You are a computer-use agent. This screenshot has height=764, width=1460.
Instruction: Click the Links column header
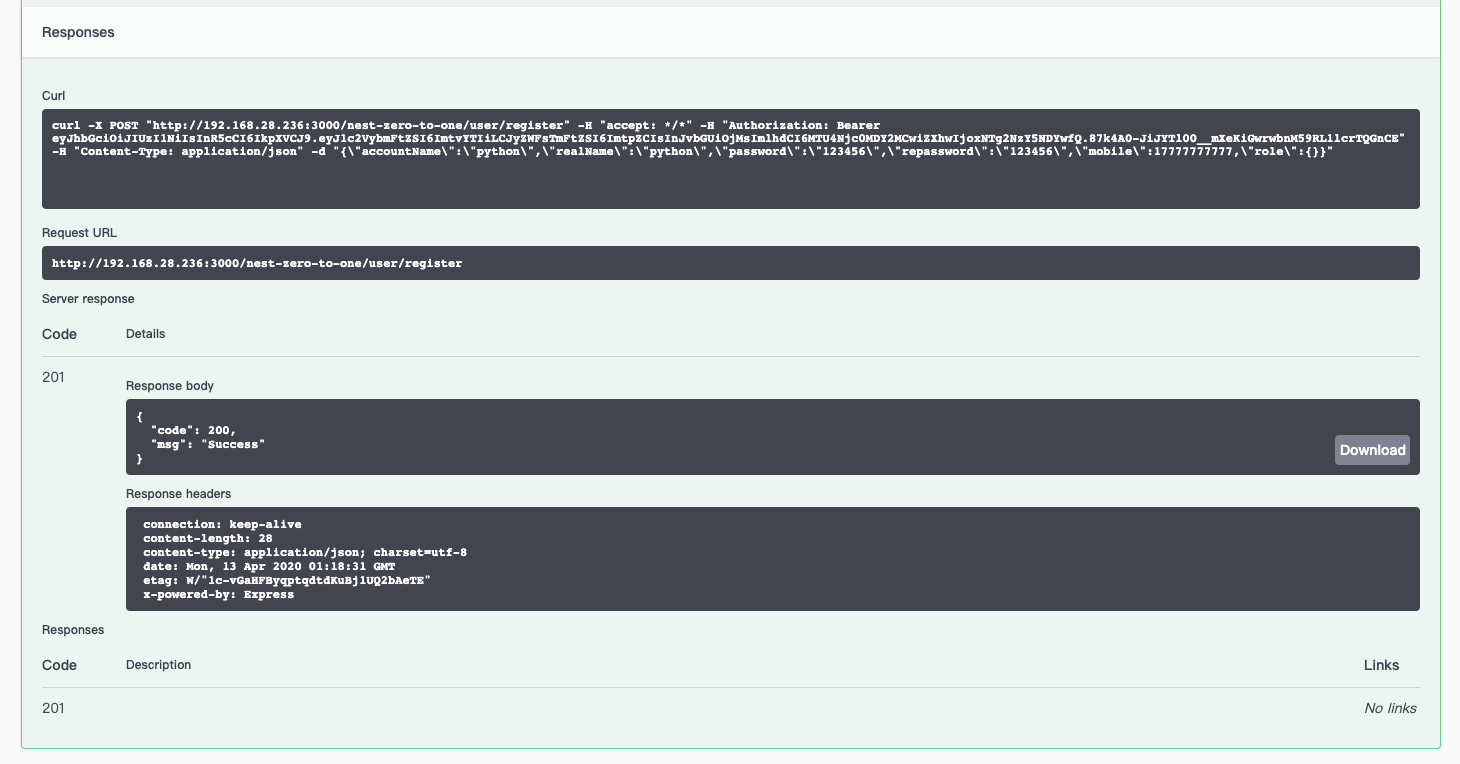pyautogui.click(x=1381, y=665)
